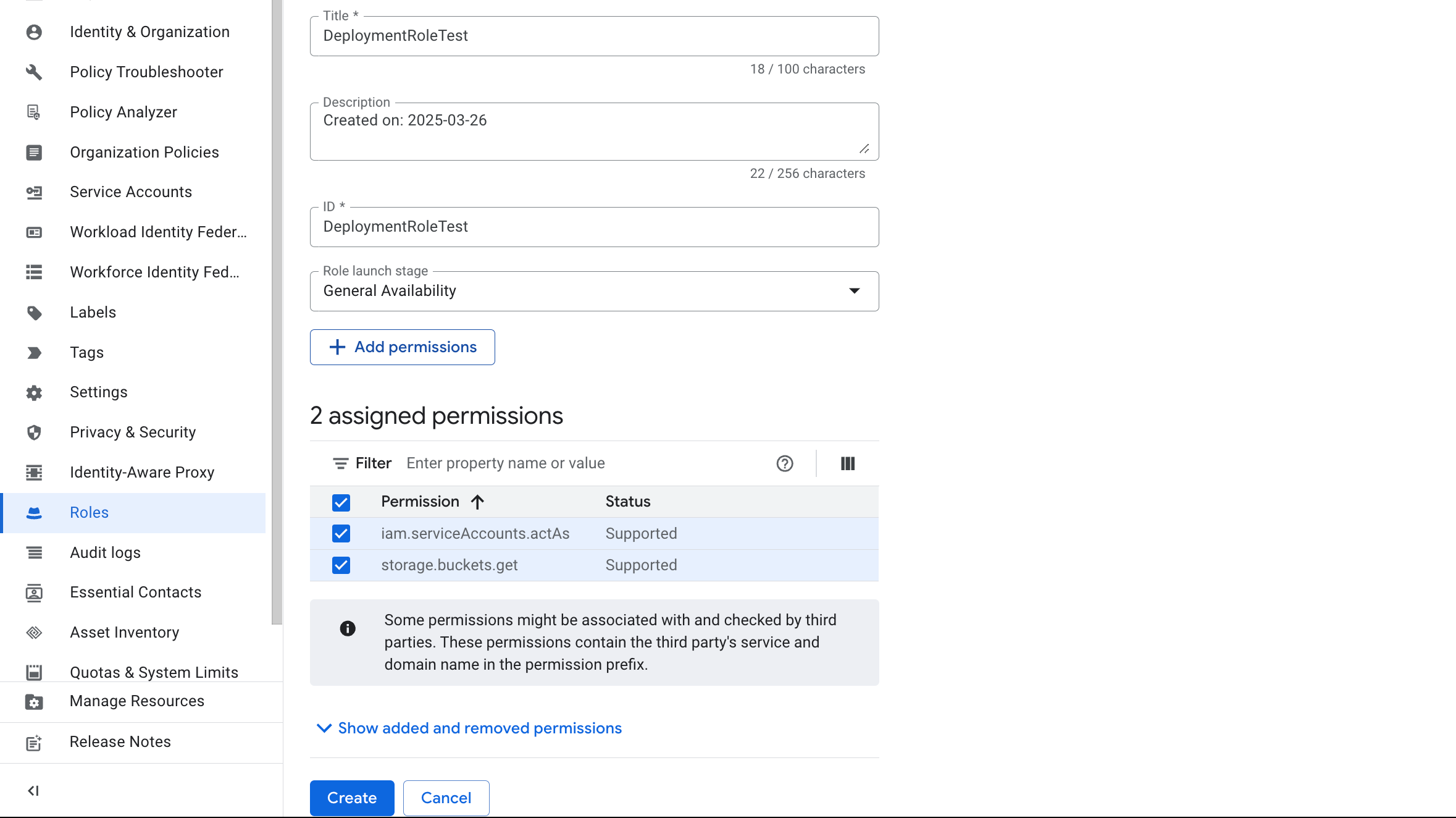Click the Add permissions button
The height and width of the screenshot is (818, 1456).
pyautogui.click(x=403, y=347)
